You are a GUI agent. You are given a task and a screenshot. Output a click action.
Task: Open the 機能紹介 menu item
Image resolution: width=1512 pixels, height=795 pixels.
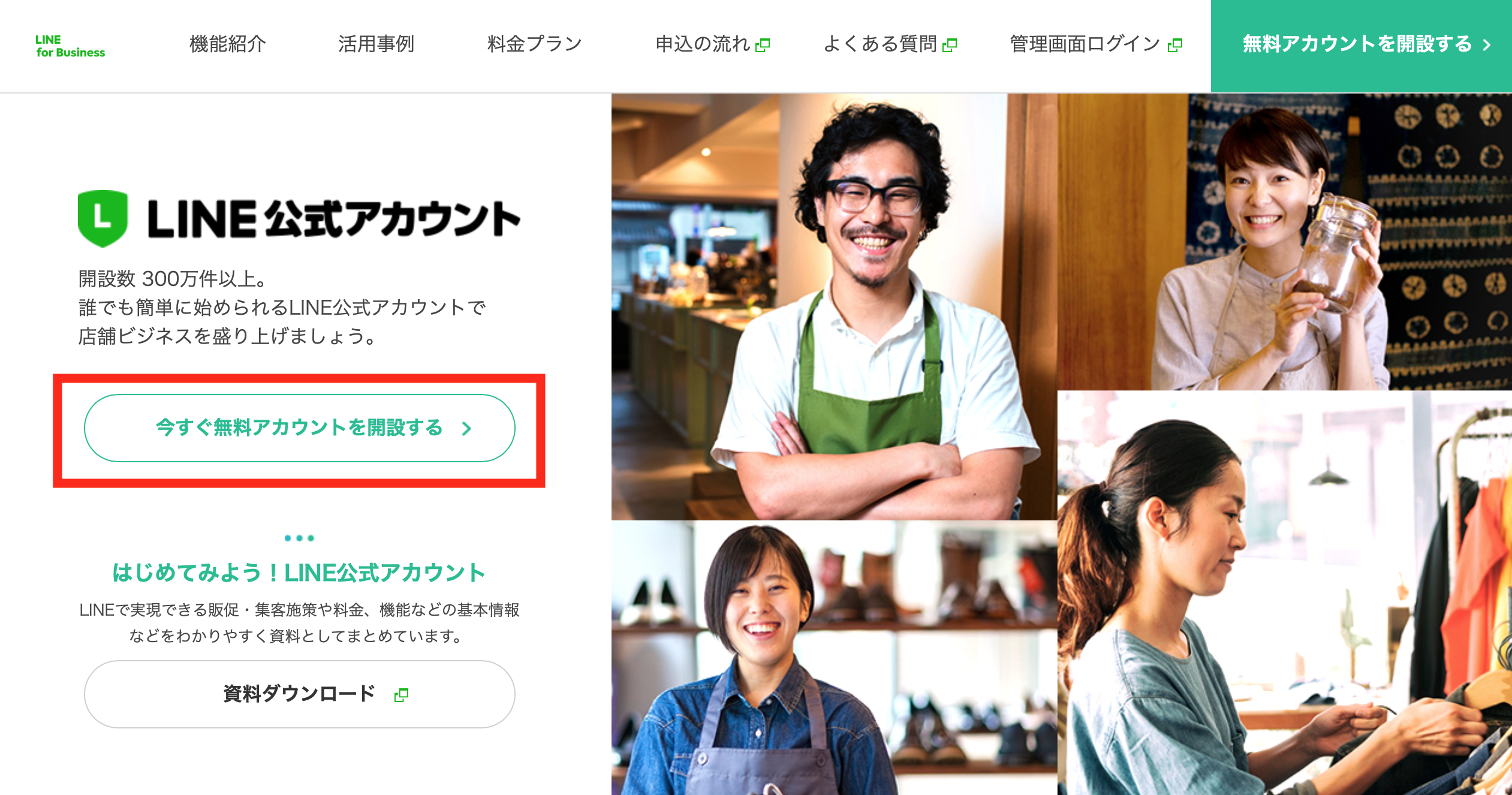[228, 44]
